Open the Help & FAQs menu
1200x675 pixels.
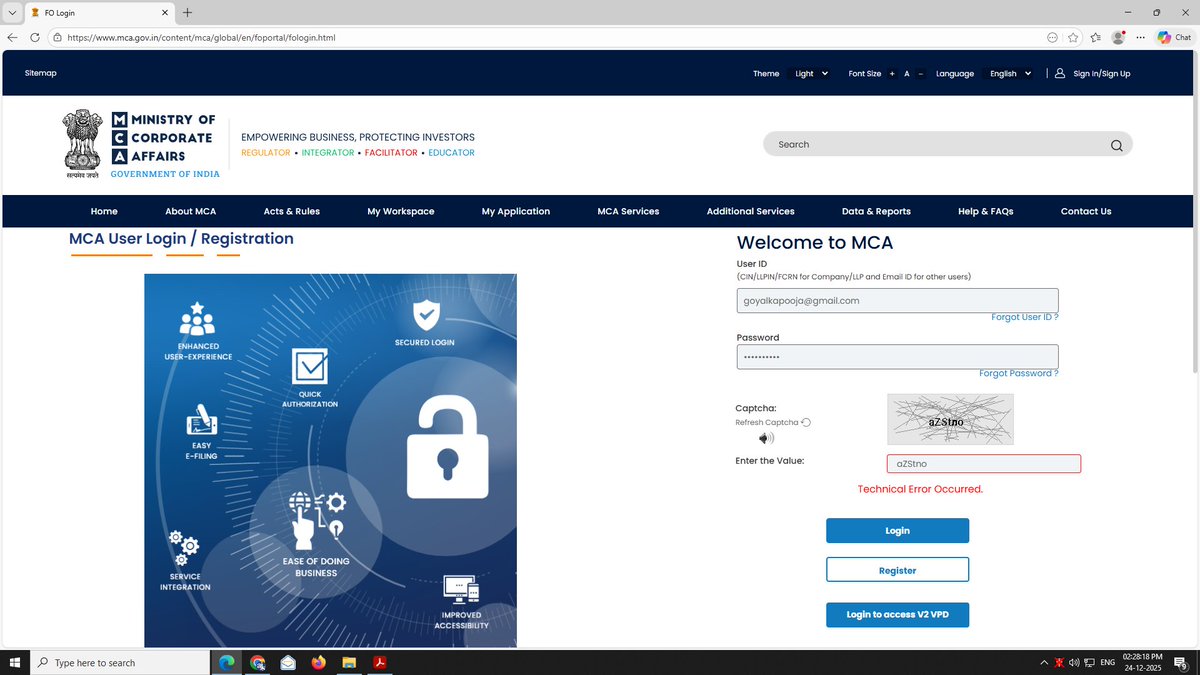(x=986, y=211)
